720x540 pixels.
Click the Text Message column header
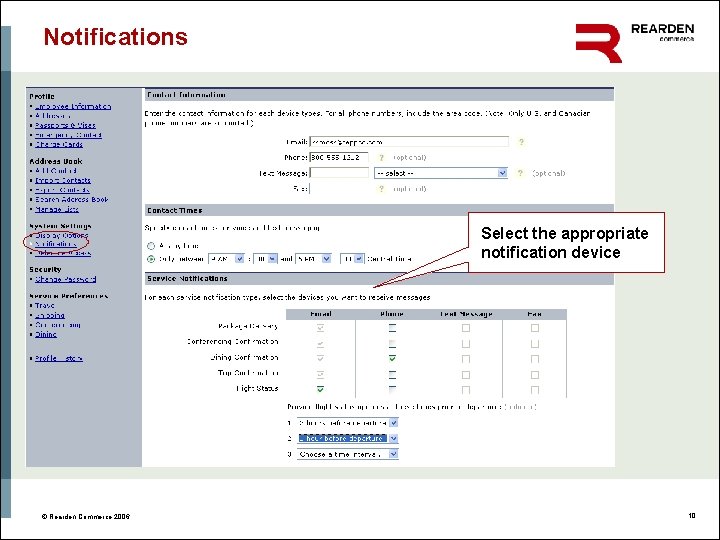pos(466,314)
